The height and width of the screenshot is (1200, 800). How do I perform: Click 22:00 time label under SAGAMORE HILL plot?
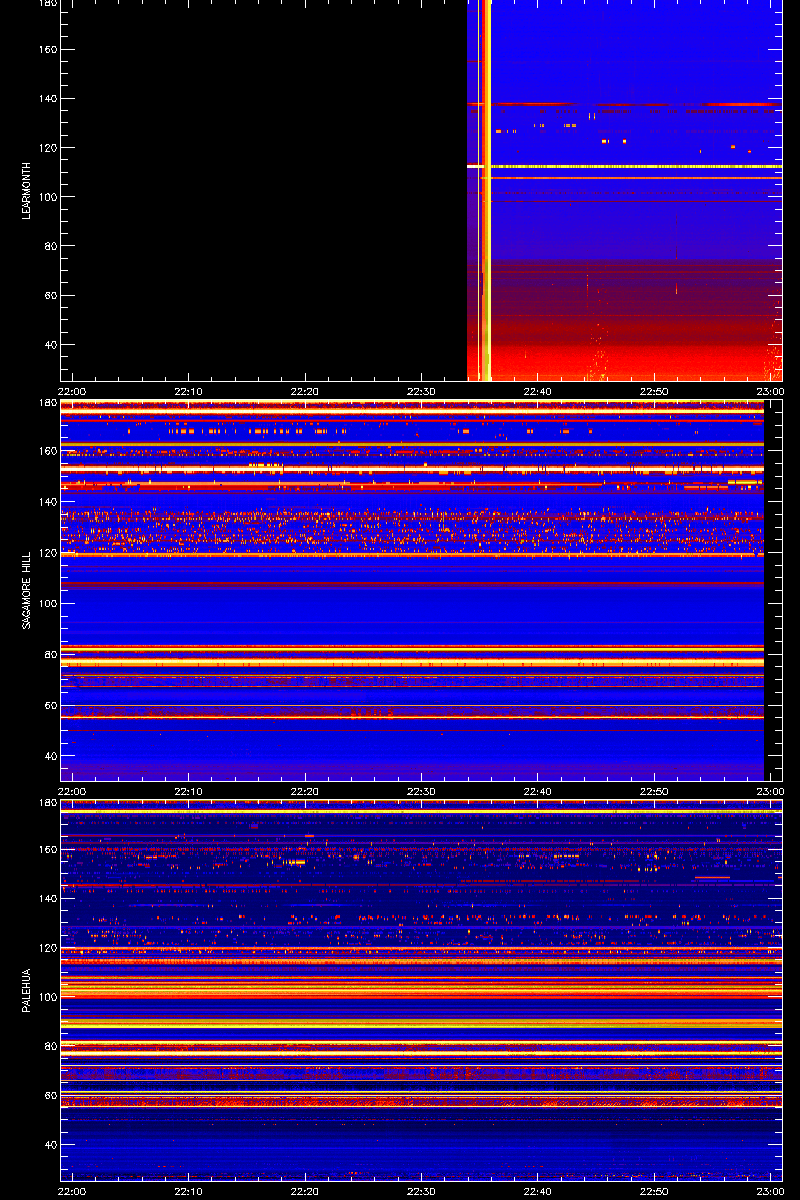click(x=72, y=792)
